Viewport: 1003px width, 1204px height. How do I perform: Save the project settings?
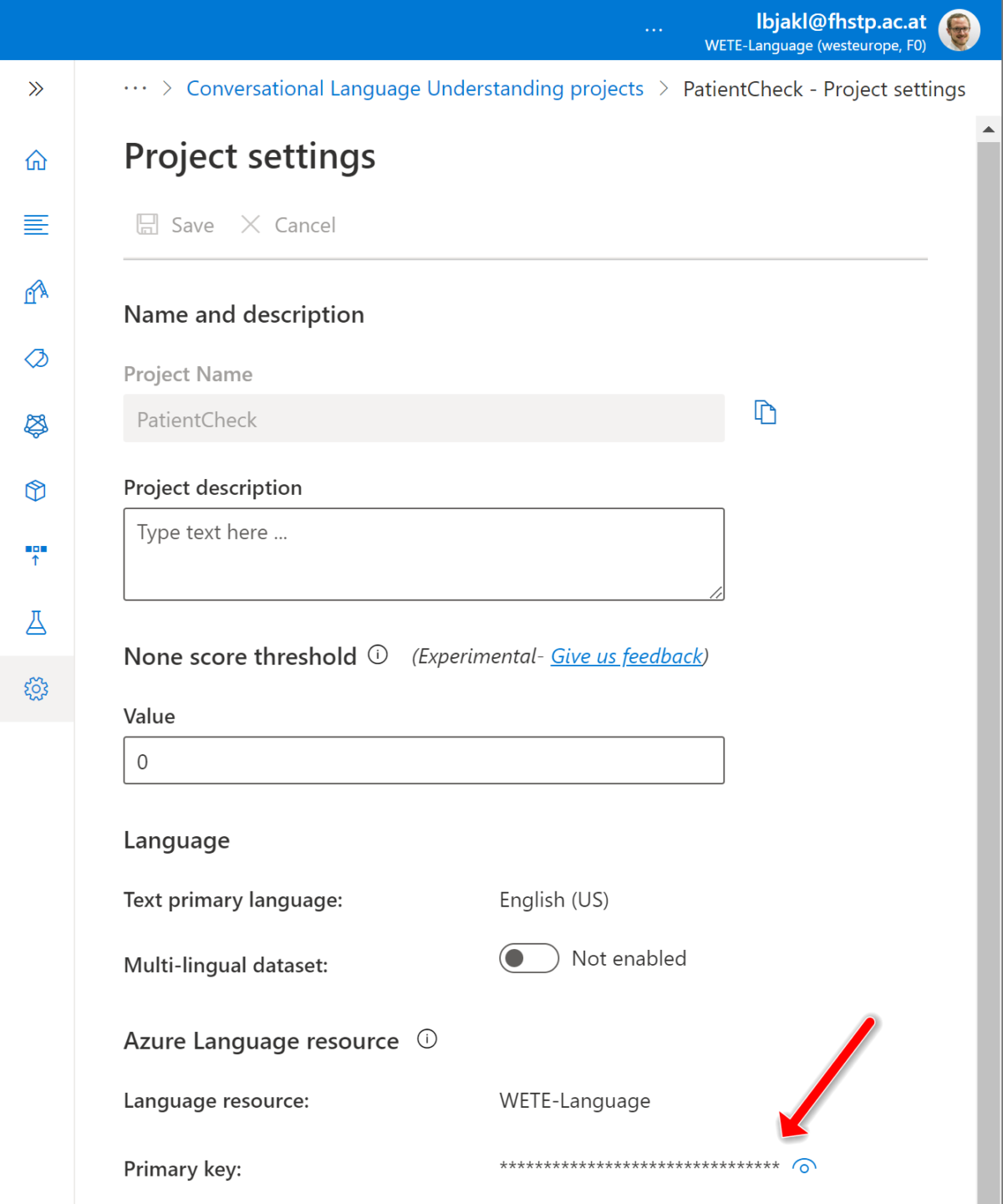point(176,225)
